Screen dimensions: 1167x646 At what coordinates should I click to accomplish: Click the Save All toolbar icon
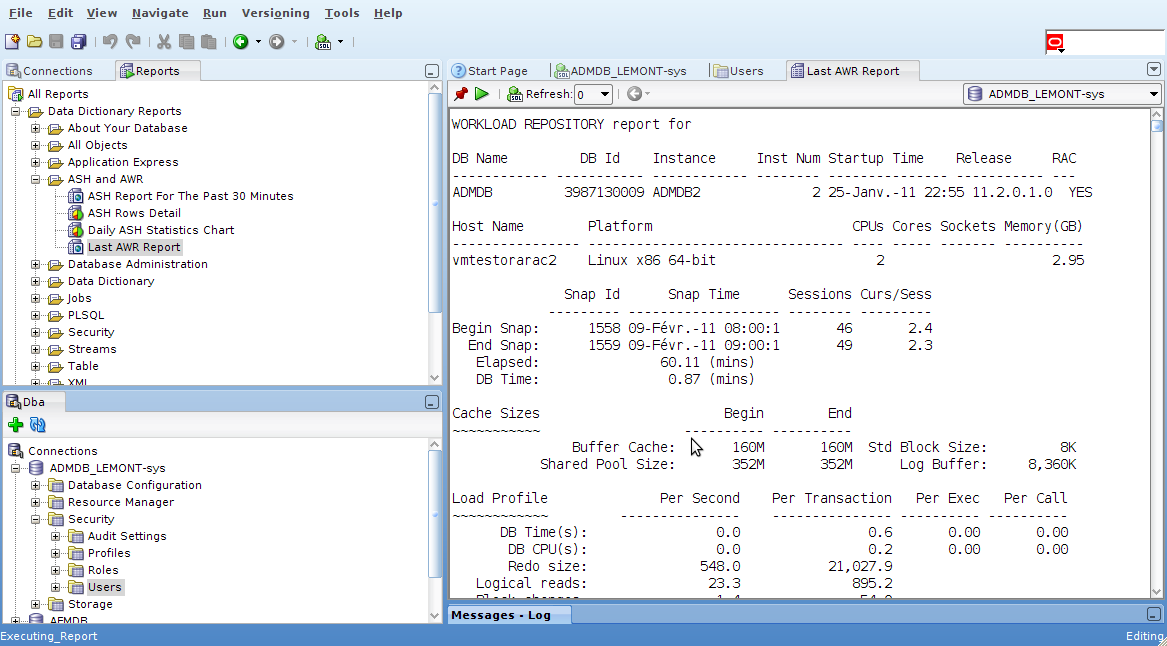(x=78, y=42)
